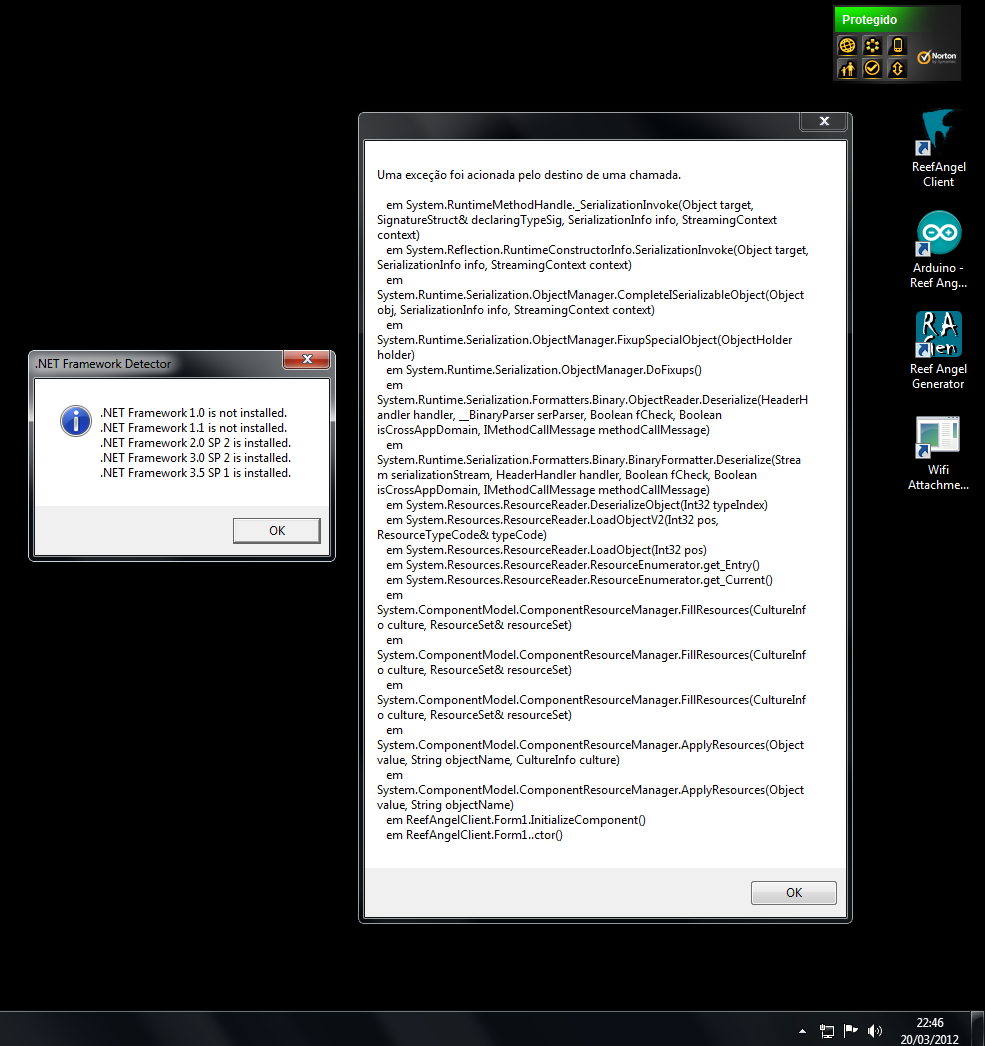The height and width of the screenshot is (1046, 985).
Task: Open the network icon in system tray
Action: (x=827, y=1031)
